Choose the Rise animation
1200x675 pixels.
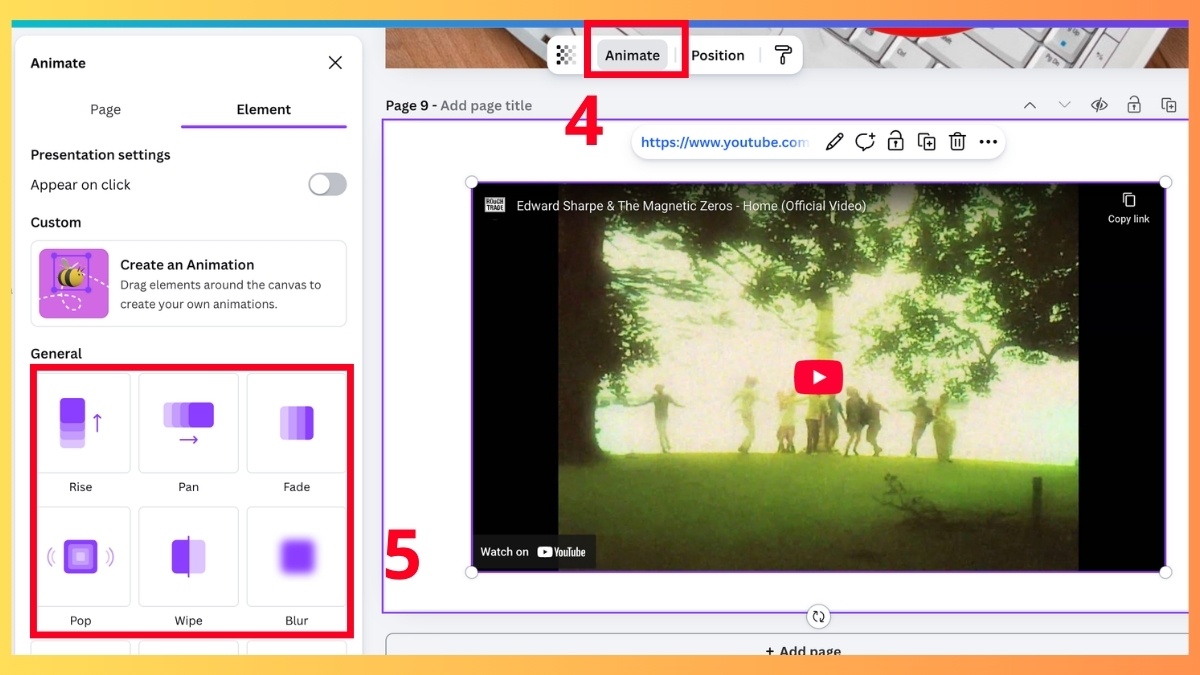(x=81, y=423)
